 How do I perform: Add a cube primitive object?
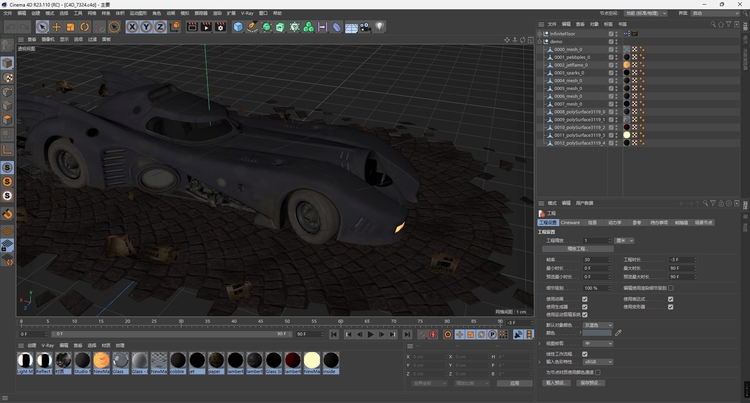pyautogui.click(x=238, y=27)
